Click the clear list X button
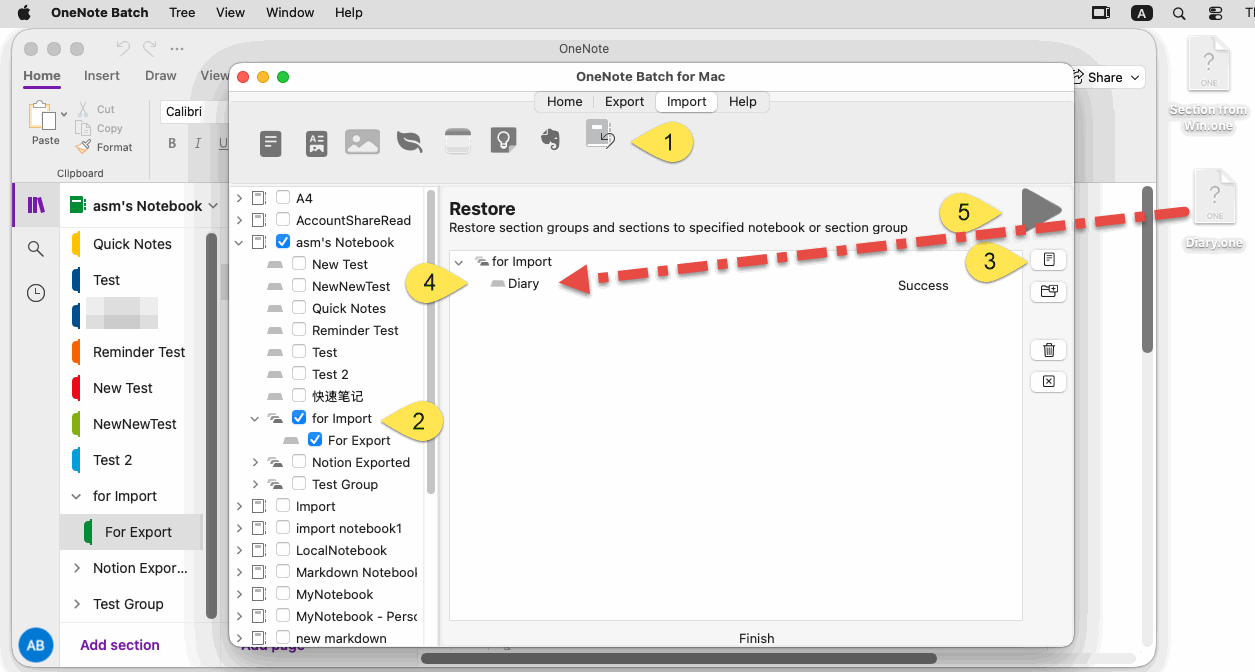 click(x=1048, y=382)
